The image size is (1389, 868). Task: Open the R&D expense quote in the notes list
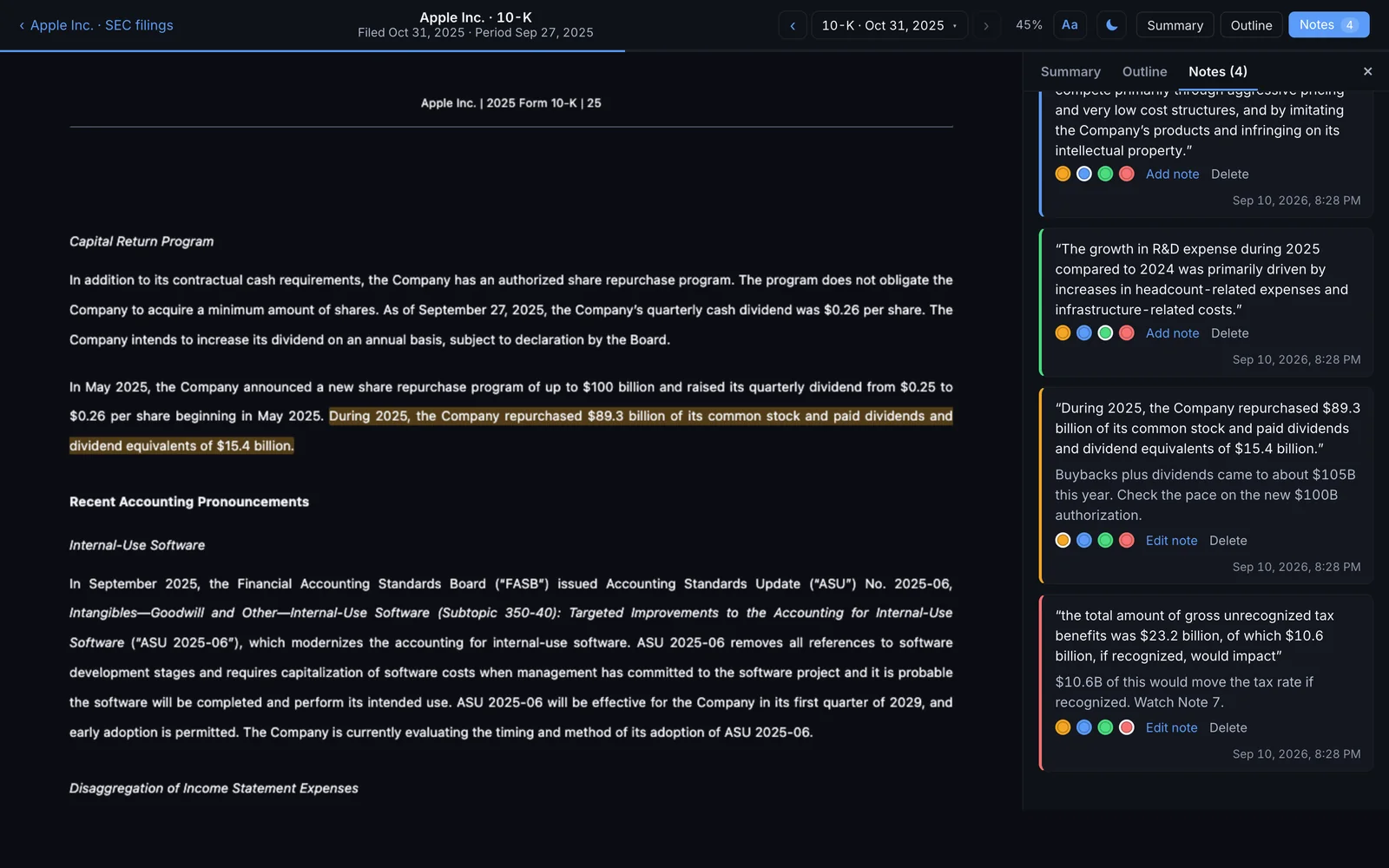[x=1201, y=279]
